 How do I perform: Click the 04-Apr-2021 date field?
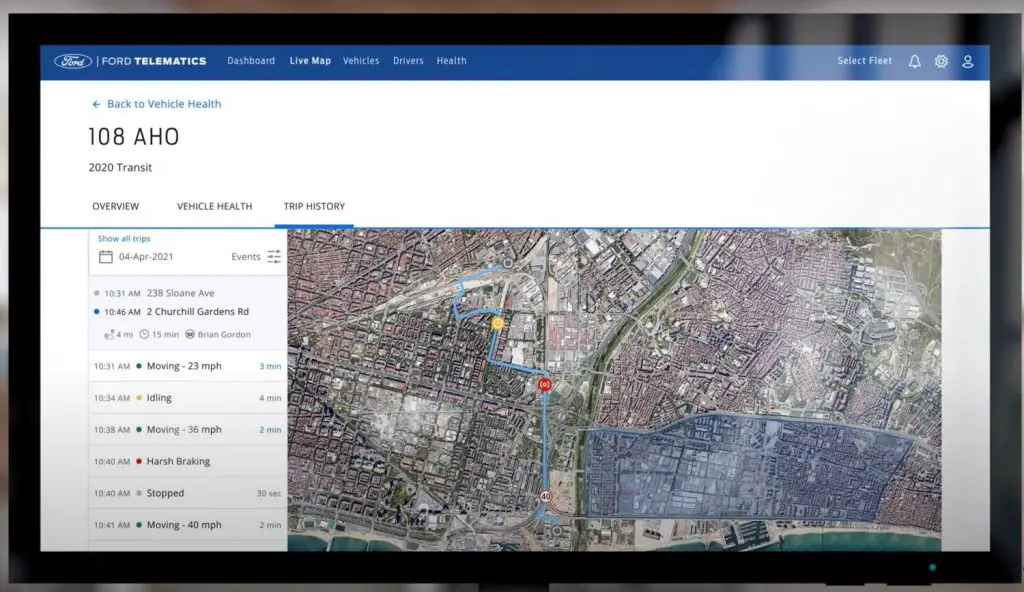[146, 257]
